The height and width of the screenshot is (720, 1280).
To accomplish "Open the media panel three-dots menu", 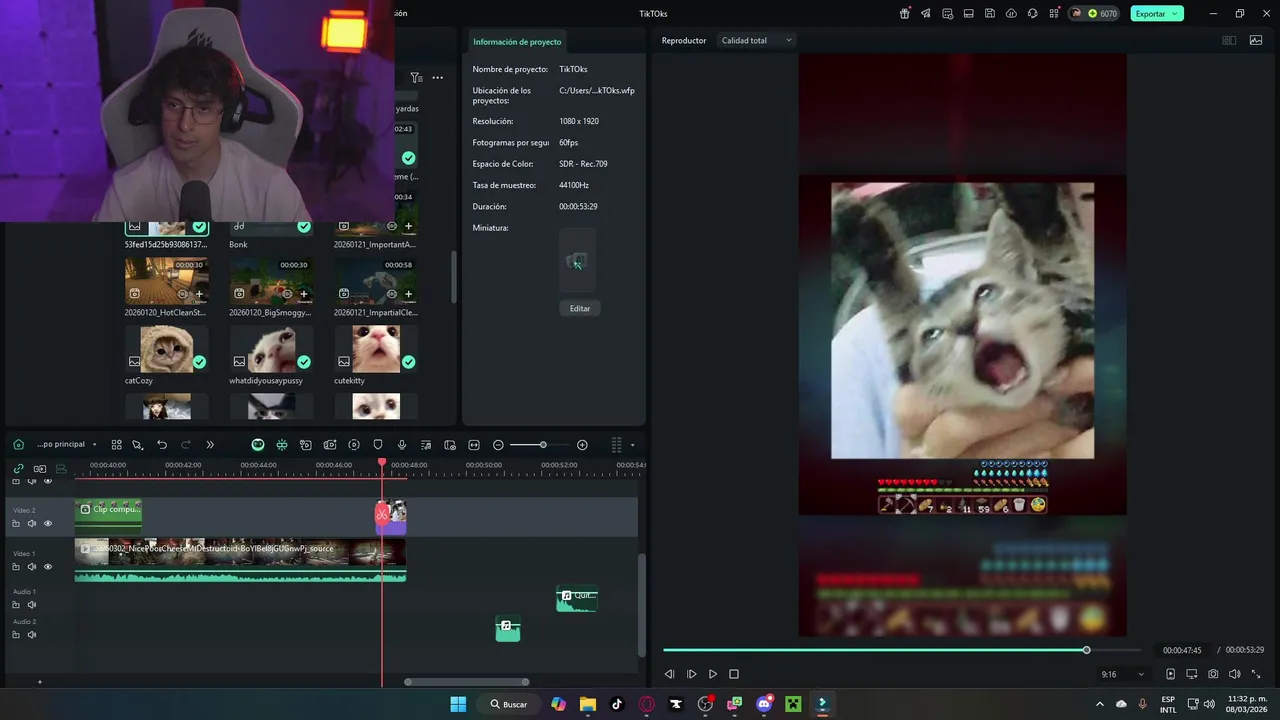I will coord(437,78).
